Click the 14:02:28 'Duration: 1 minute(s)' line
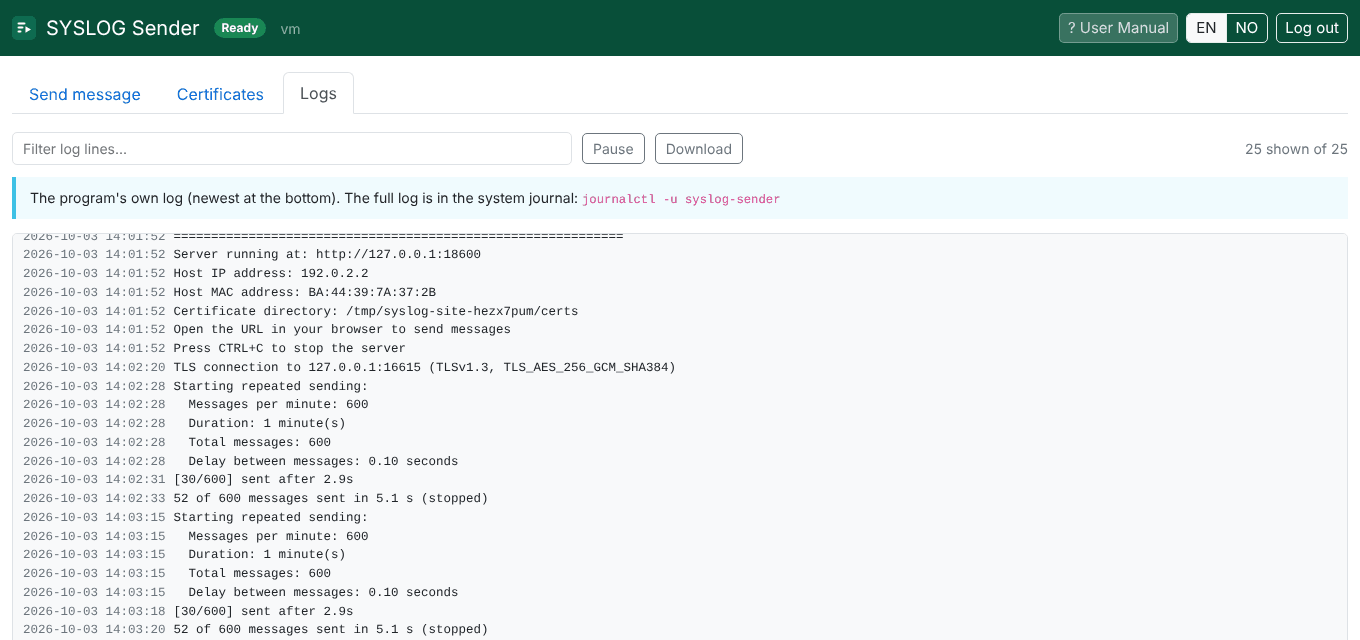This screenshot has width=1360, height=640. [x=185, y=423]
